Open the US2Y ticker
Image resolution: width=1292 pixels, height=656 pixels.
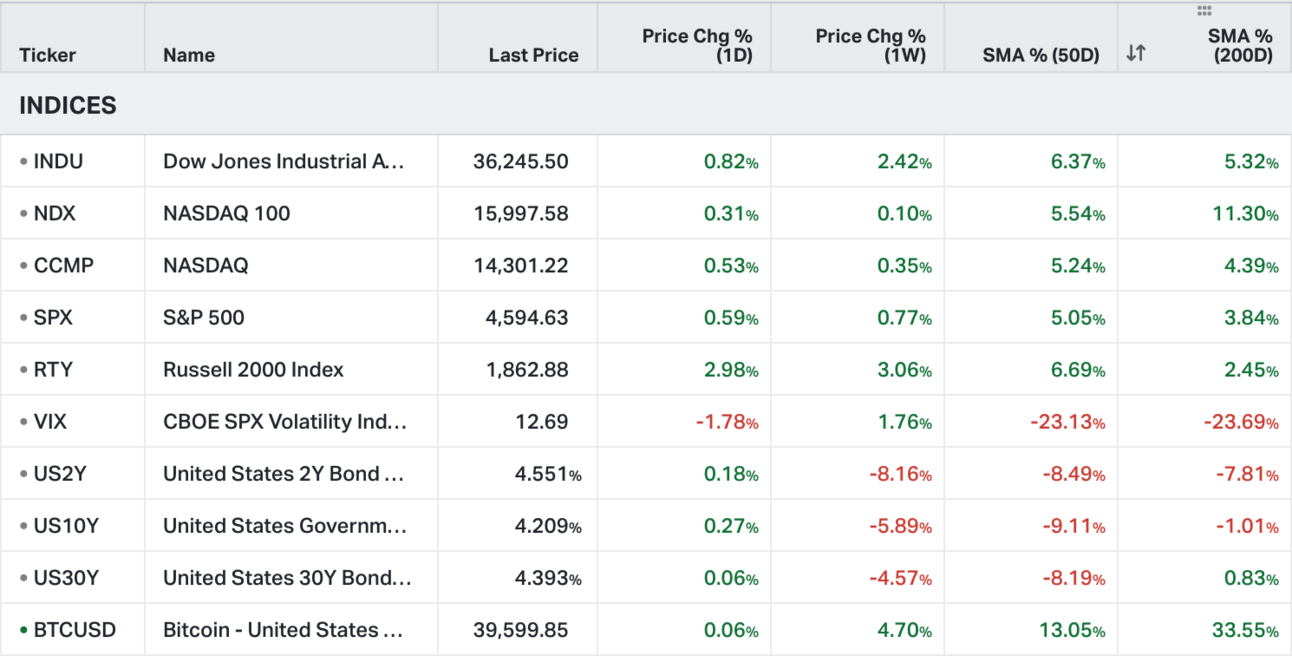(60, 473)
